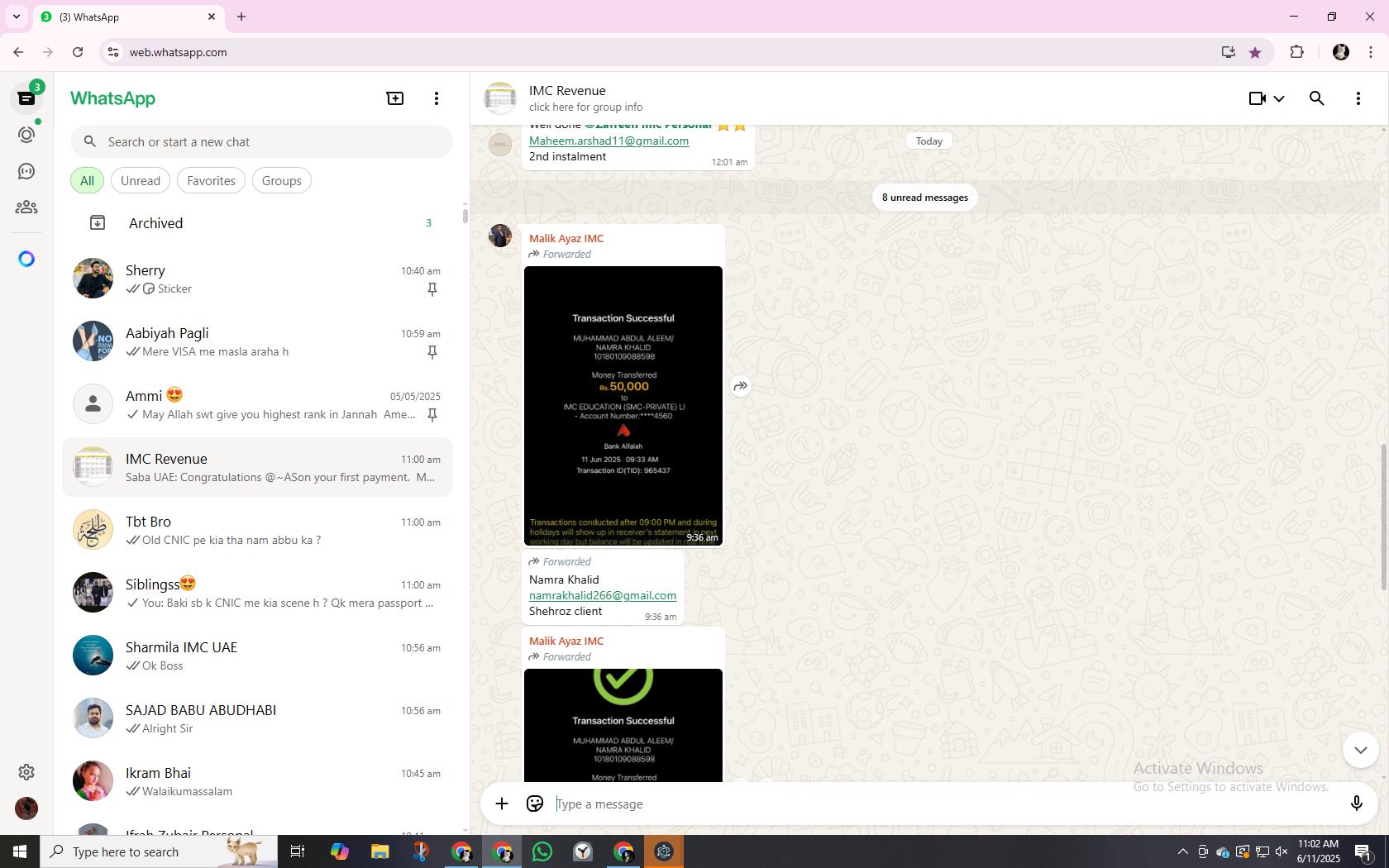Viewport: 1389px width, 868px height.
Task: Click chat list scrollbar
Action: 465,215
